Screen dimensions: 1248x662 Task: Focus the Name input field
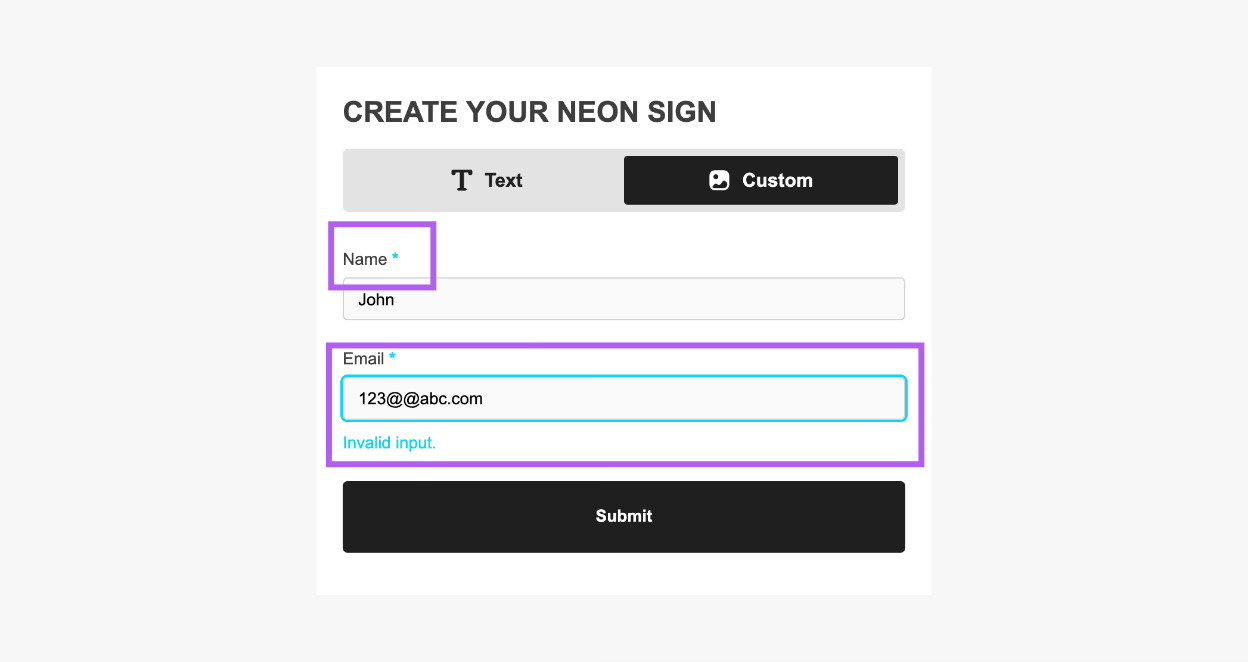[x=623, y=299]
